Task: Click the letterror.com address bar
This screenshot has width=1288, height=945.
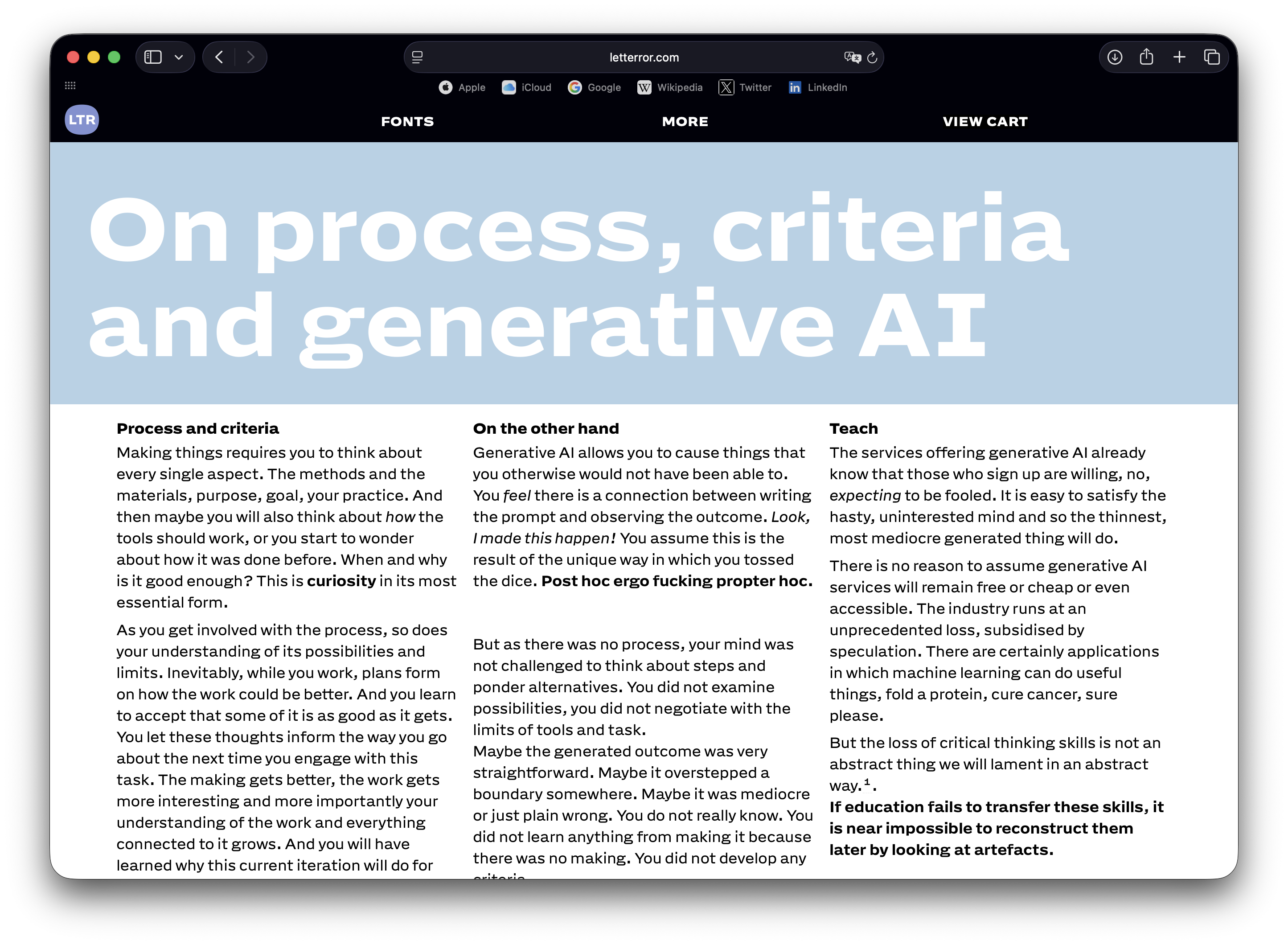Action: click(x=644, y=57)
